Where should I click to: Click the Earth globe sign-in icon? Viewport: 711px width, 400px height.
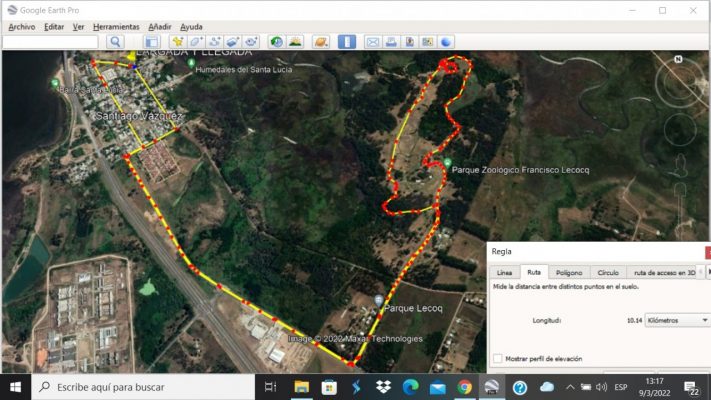pos(446,42)
